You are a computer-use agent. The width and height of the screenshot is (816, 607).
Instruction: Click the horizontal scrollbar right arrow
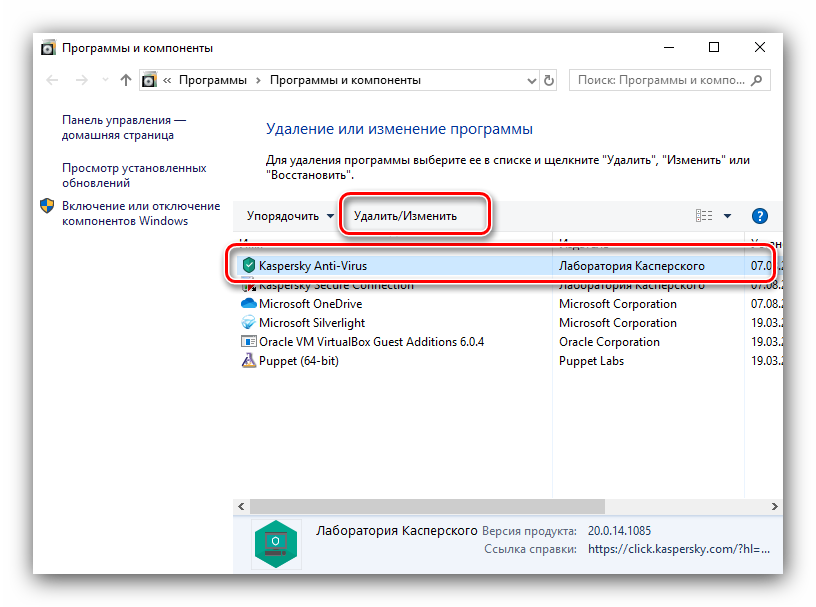(775, 507)
